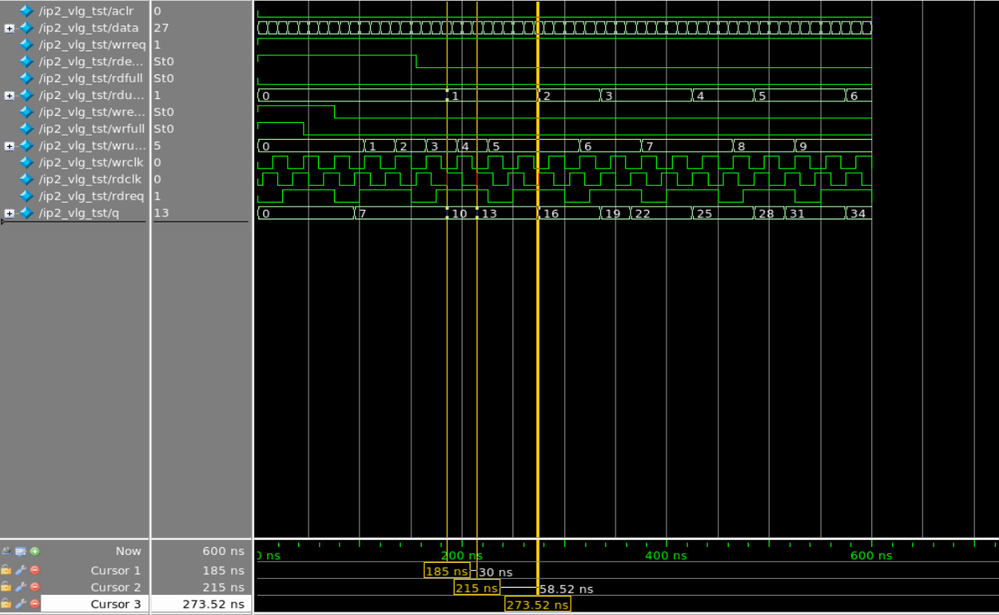
Task: Toggle lock for Cursor 2
Action: 6,587
